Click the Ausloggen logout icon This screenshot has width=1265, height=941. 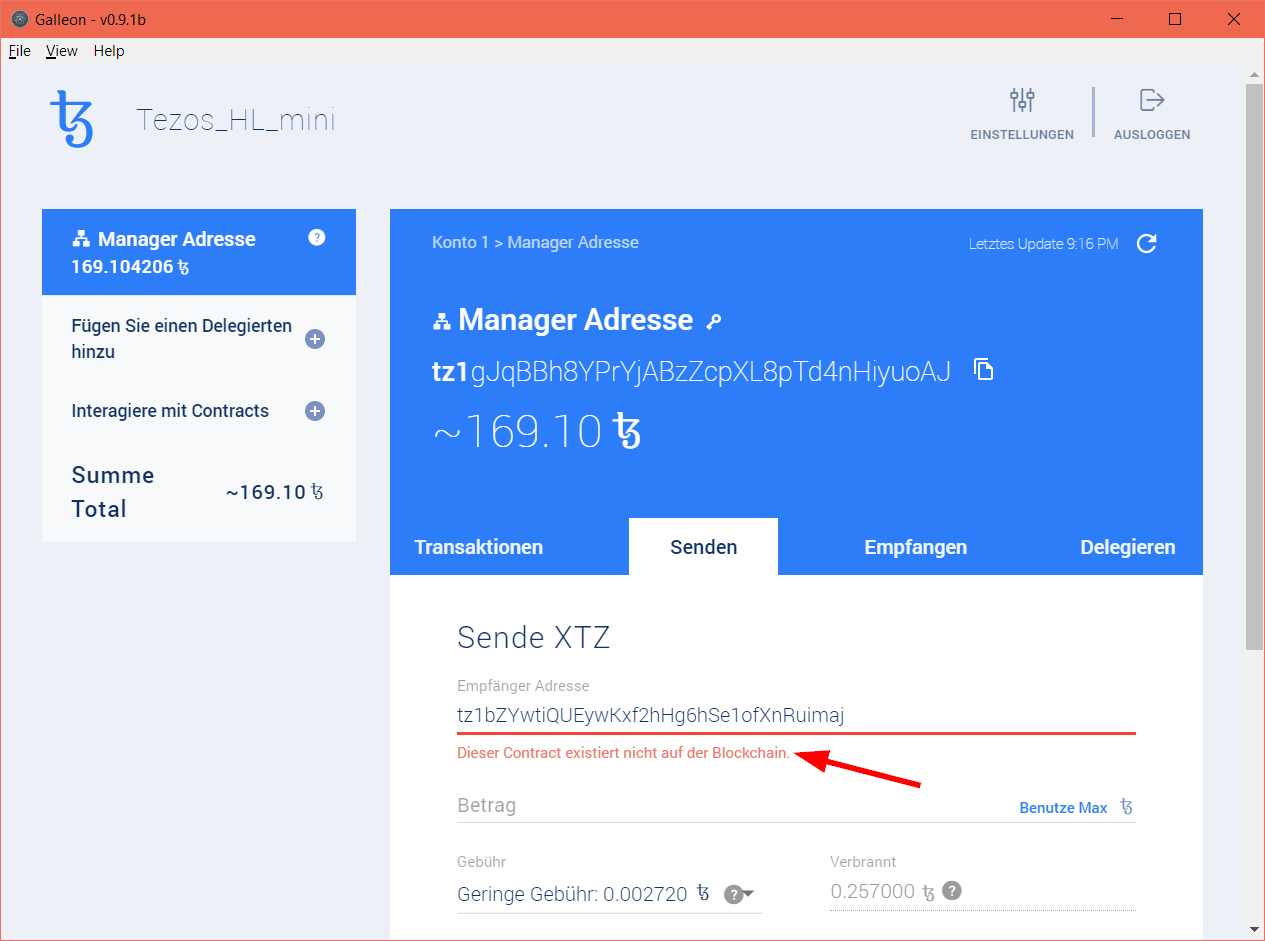1152,100
